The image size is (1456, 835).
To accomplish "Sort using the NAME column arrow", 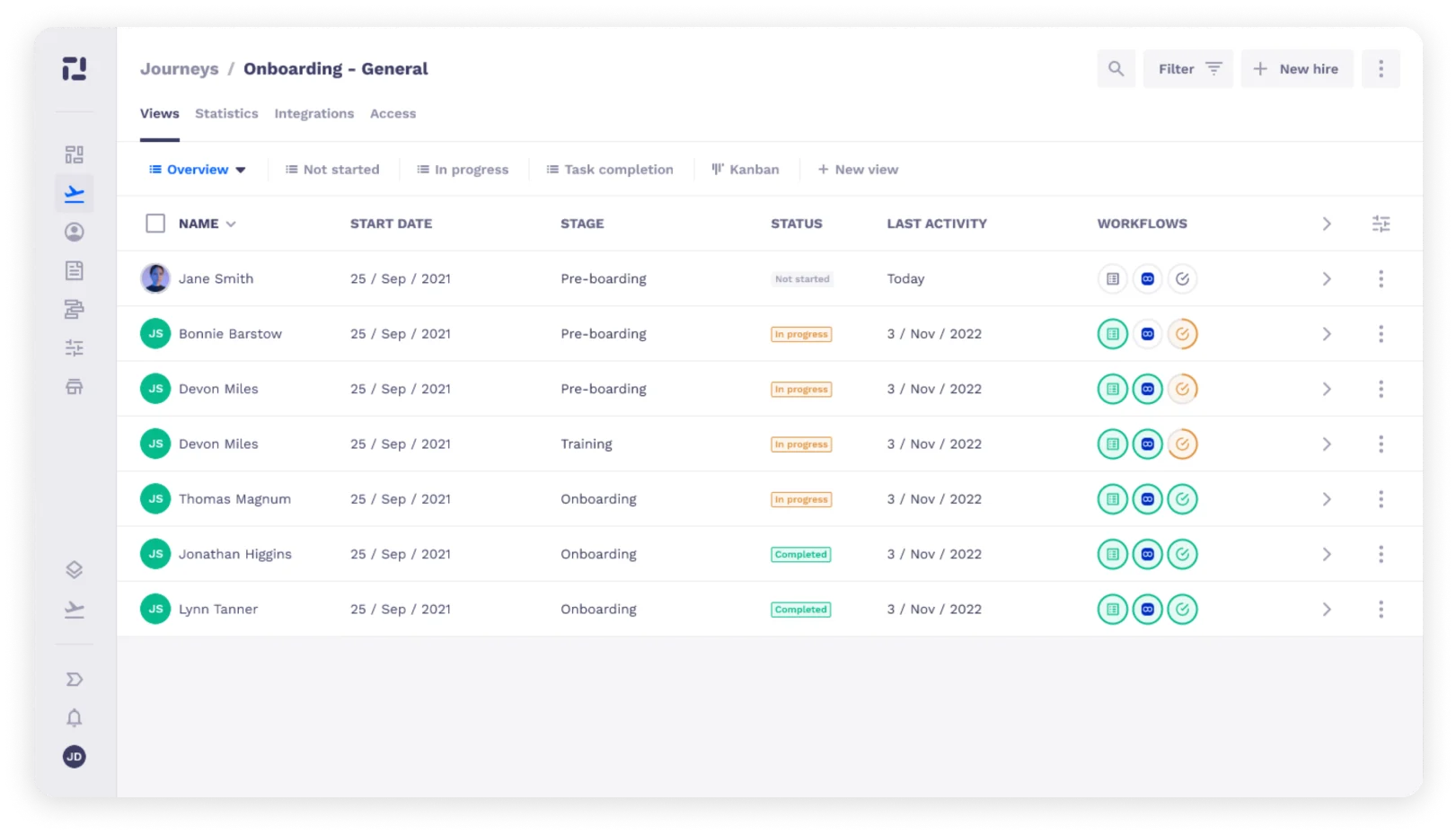I will [x=231, y=224].
